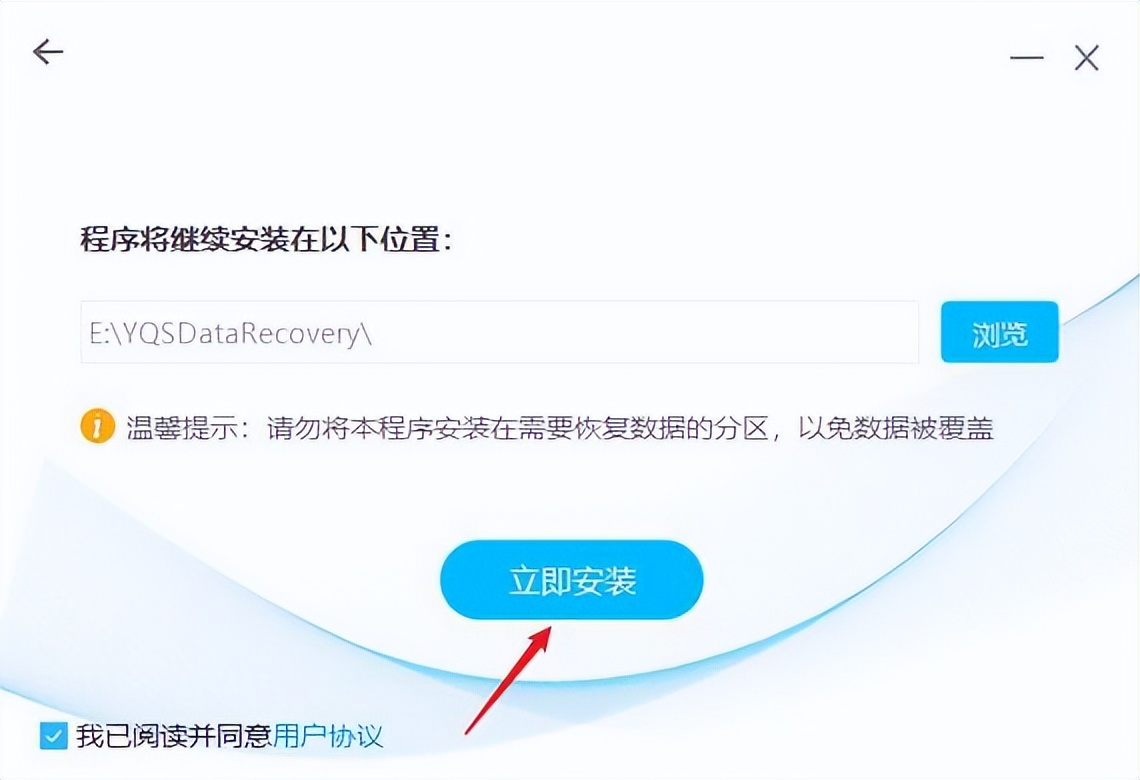1140x780 pixels.
Task: Click the 温馨提示 label text
Action: 182,427
